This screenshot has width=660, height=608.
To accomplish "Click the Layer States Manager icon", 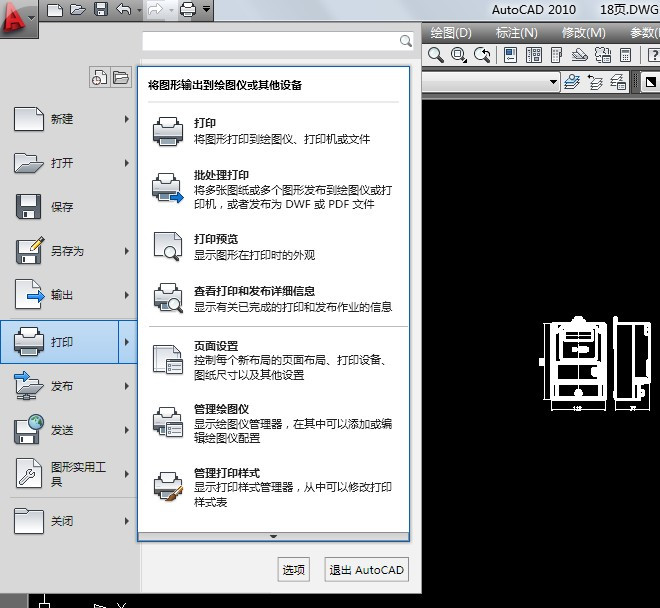I will tap(618, 82).
